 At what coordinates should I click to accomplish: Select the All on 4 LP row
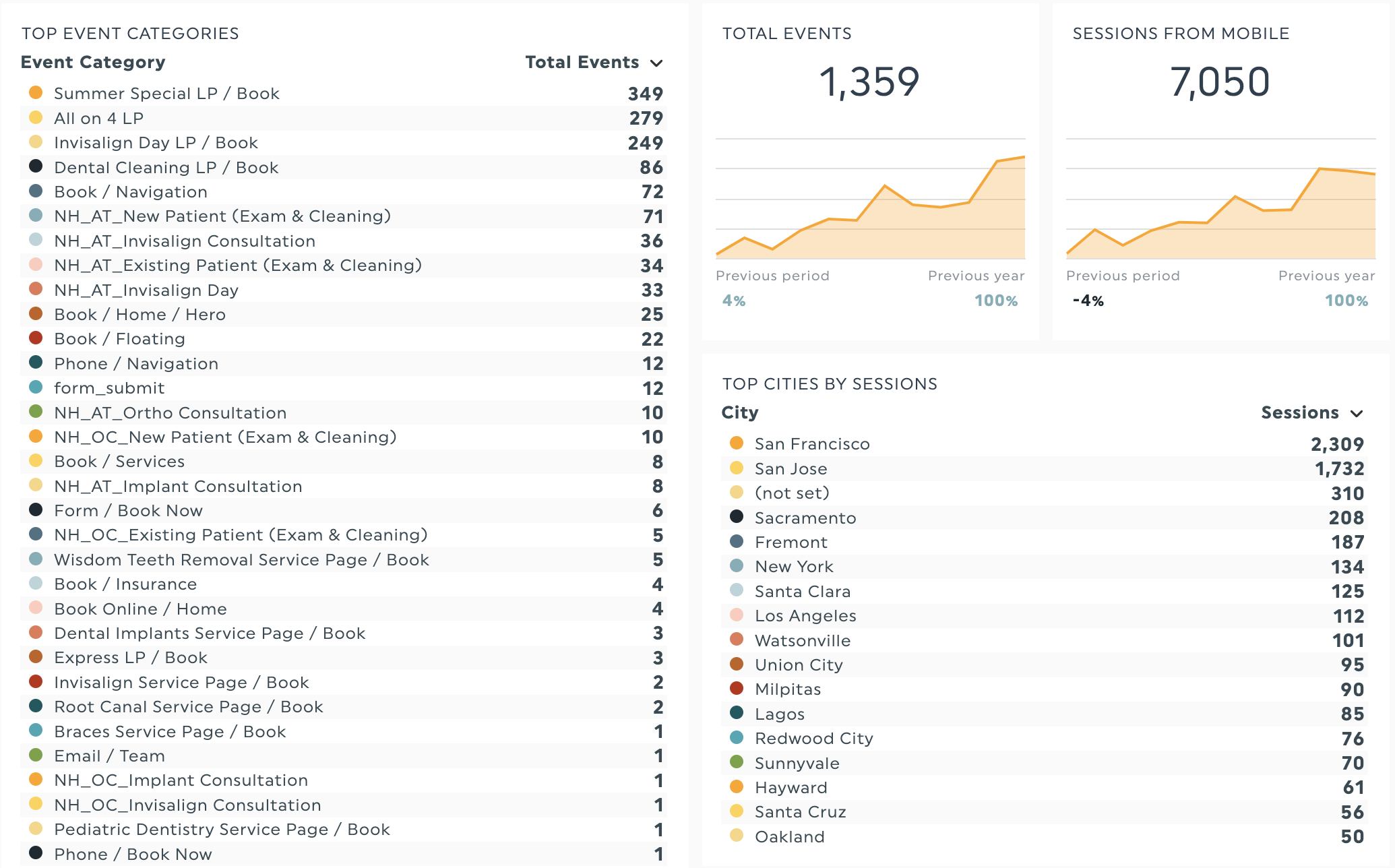[x=98, y=119]
